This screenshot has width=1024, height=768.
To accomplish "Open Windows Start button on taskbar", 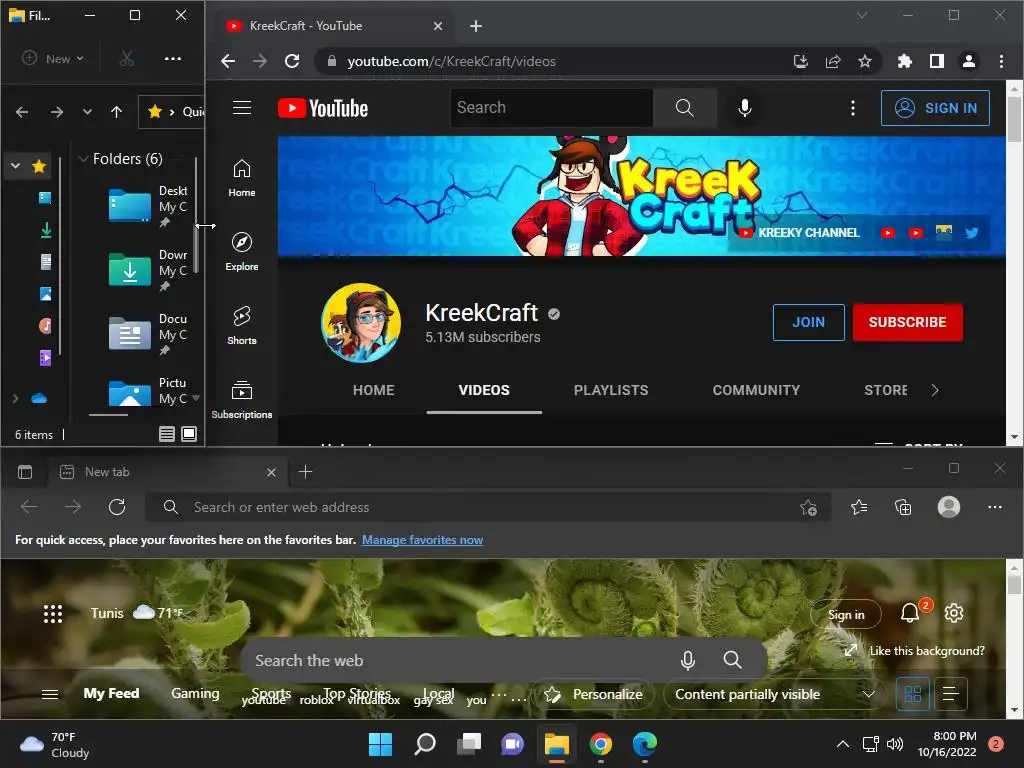I will 380,744.
